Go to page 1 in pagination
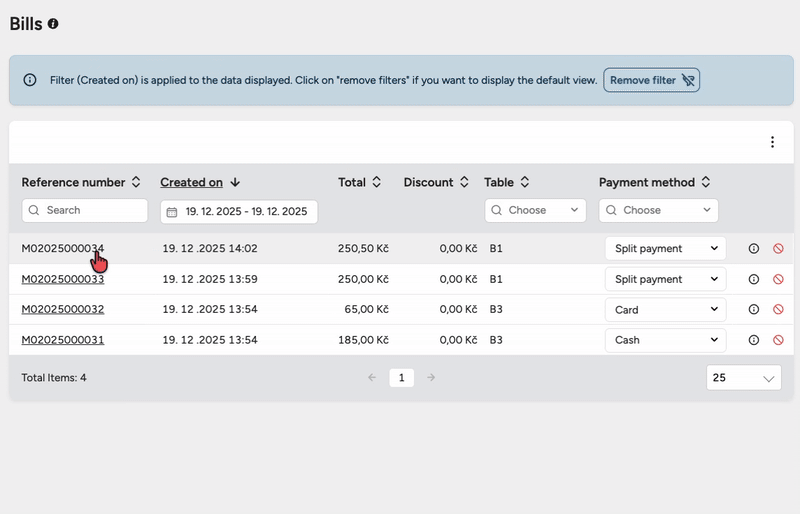 [x=401, y=378]
